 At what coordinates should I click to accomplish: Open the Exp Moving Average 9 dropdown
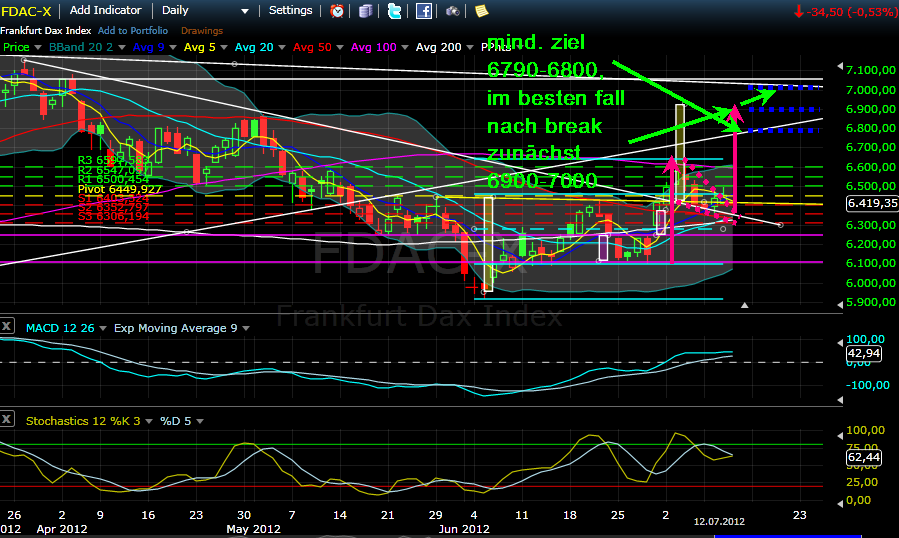point(245,328)
